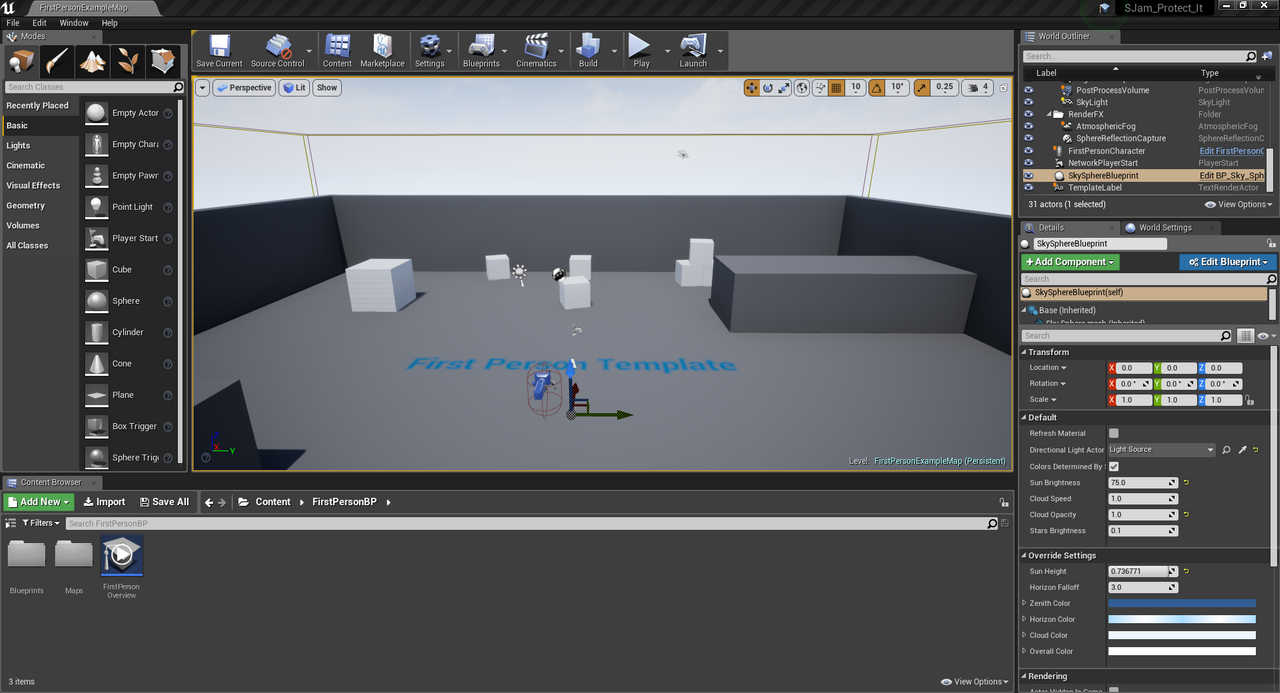Open the Perspective viewport dropdown
The width and height of the screenshot is (1280, 693).
(x=244, y=88)
